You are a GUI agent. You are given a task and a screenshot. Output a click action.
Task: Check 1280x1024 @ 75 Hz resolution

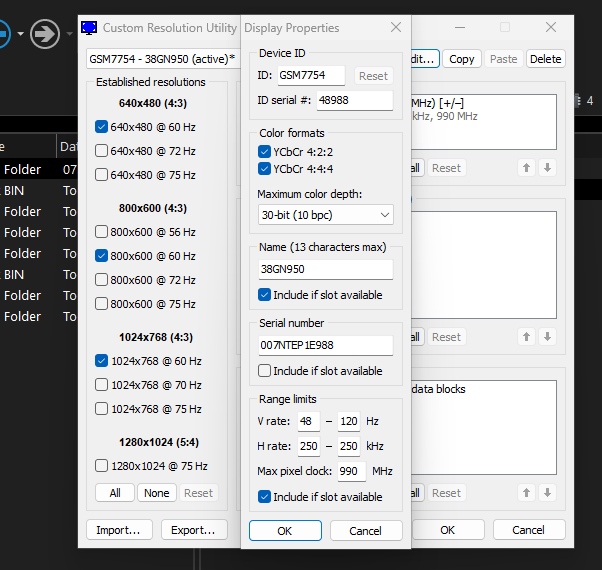tap(101, 465)
